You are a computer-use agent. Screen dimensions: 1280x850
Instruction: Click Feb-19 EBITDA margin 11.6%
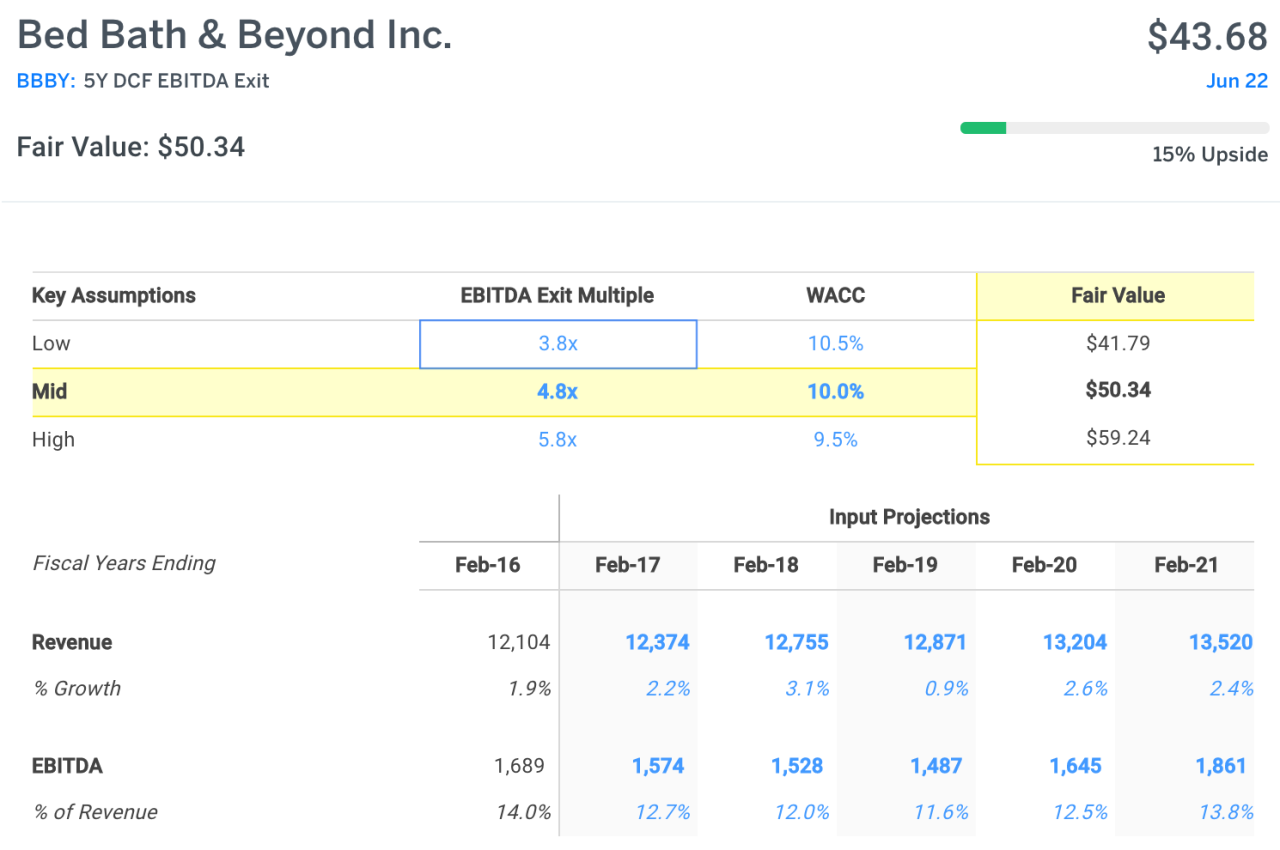coord(942,812)
